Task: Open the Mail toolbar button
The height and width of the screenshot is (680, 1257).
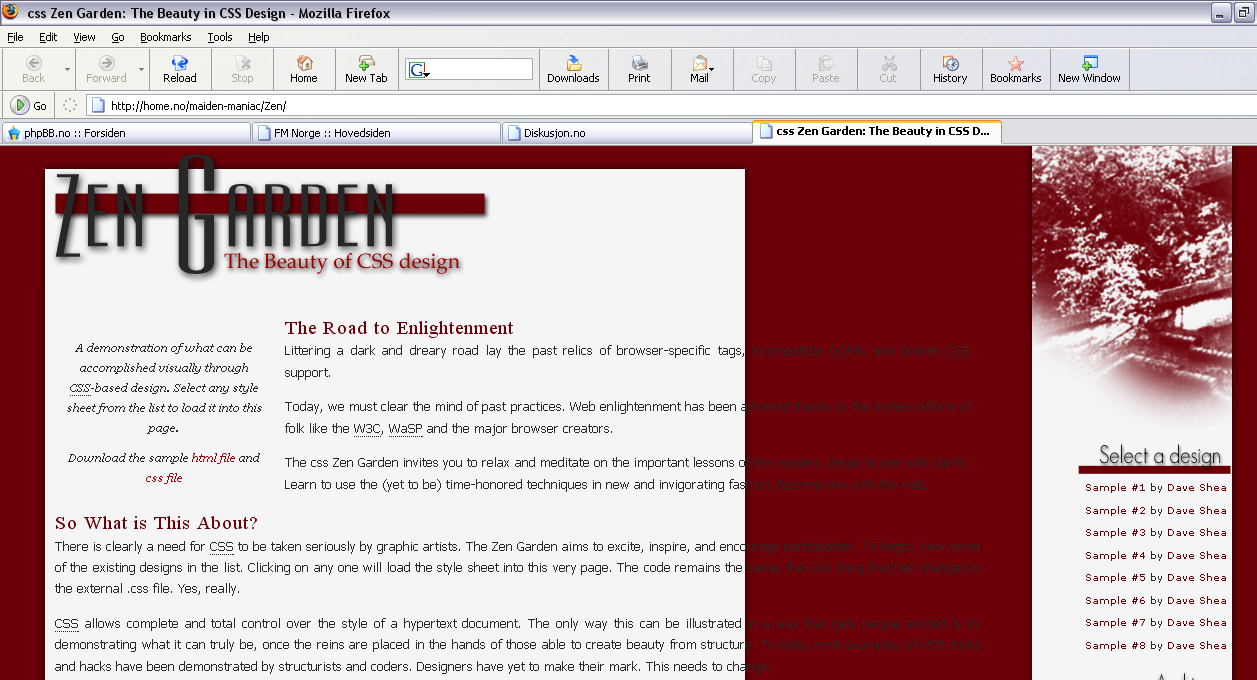Action: (x=700, y=69)
